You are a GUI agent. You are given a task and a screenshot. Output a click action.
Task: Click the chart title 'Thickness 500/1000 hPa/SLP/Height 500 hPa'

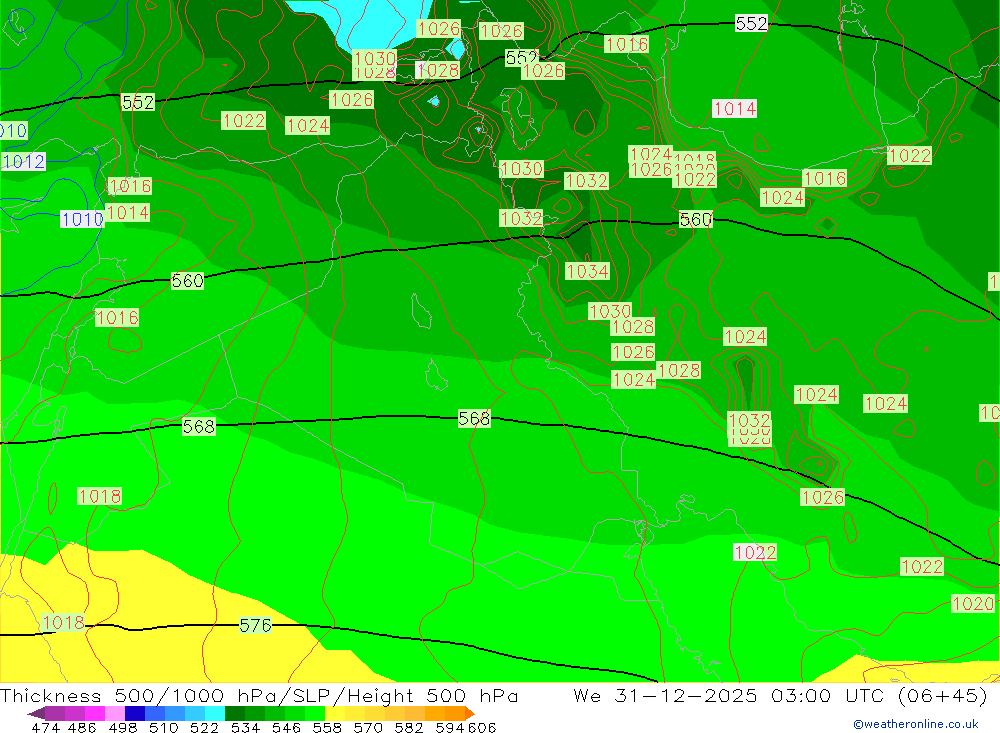coord(259,695)
